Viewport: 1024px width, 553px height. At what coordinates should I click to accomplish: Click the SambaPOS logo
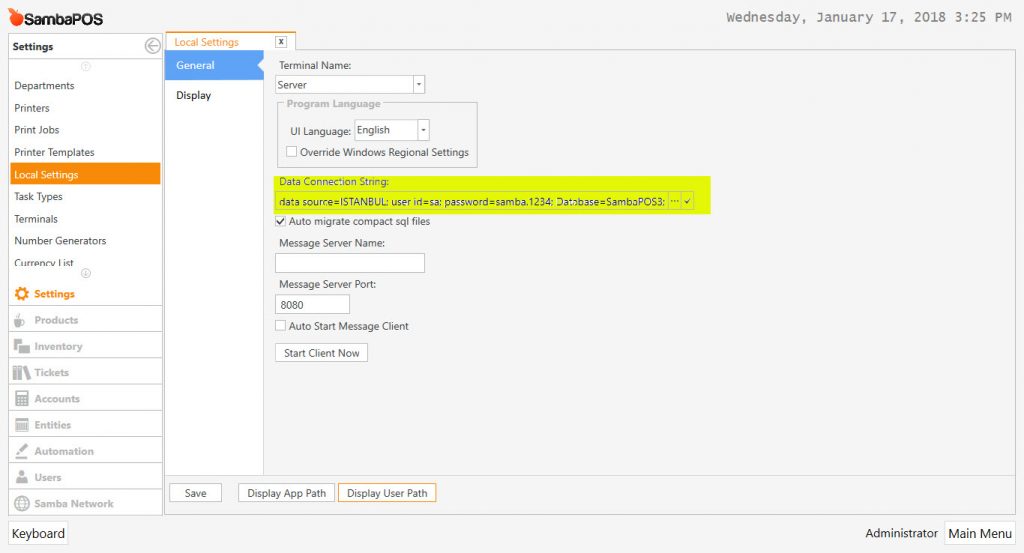[56, 18]
